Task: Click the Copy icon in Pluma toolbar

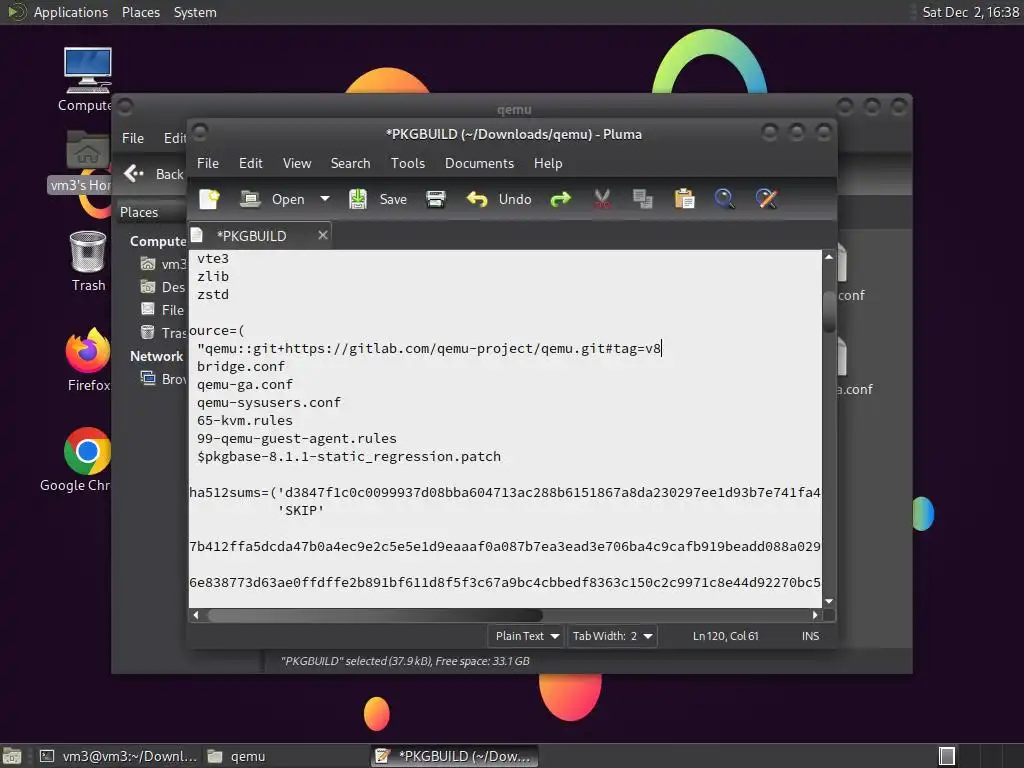Action: coord(643,199)
